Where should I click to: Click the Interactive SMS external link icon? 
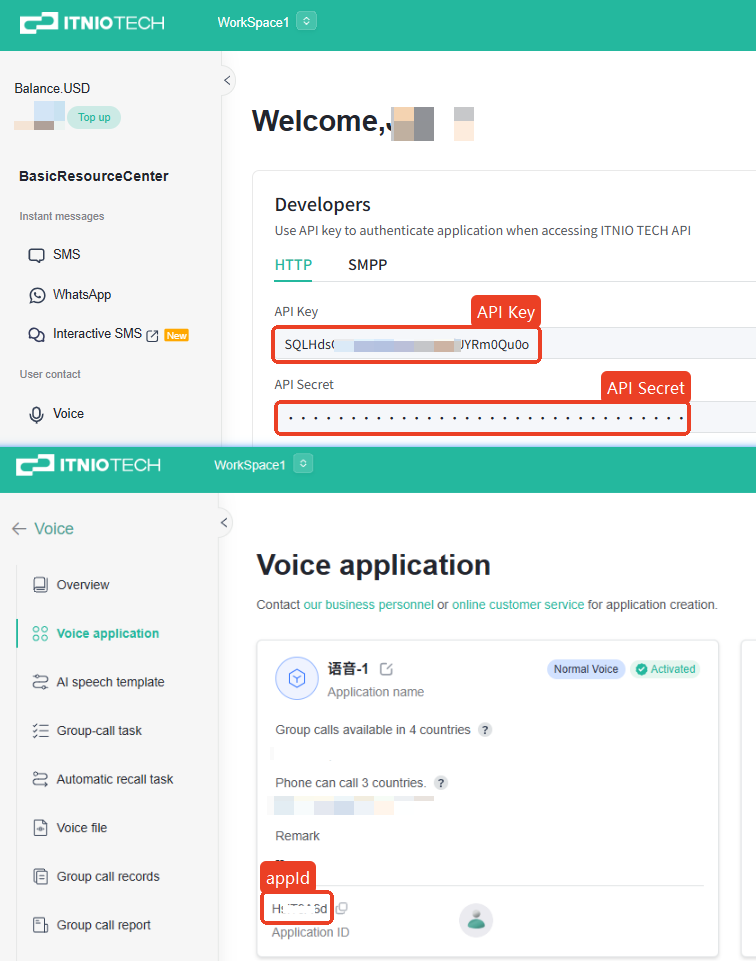153,335
